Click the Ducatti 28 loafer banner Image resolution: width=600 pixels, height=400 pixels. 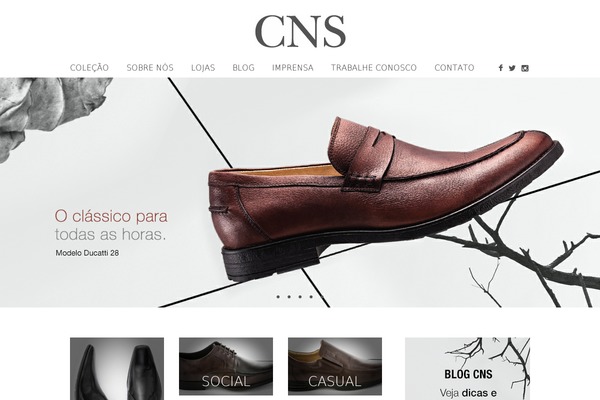click(x=300, y=192)
